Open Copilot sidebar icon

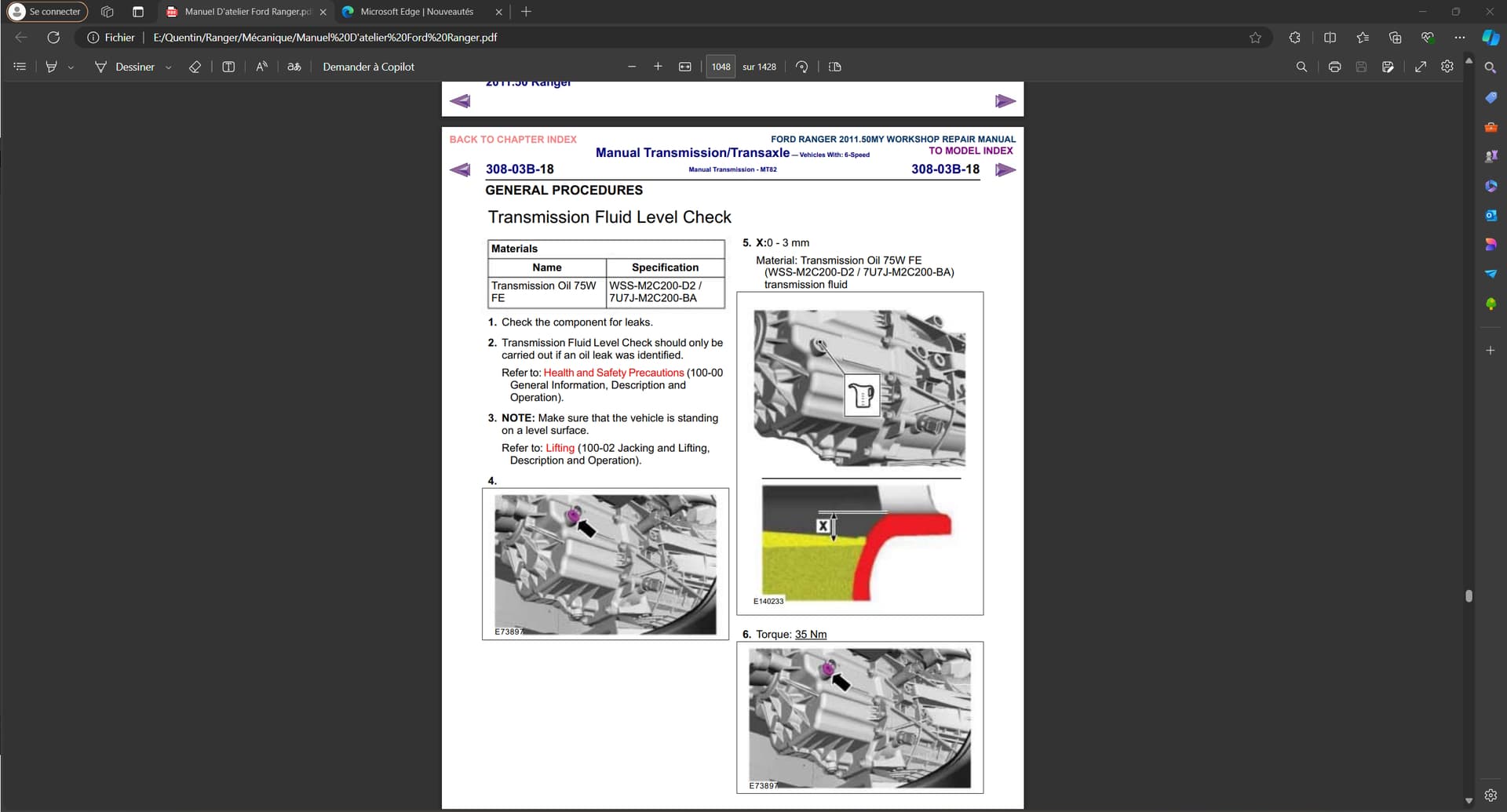(1491, 37)
